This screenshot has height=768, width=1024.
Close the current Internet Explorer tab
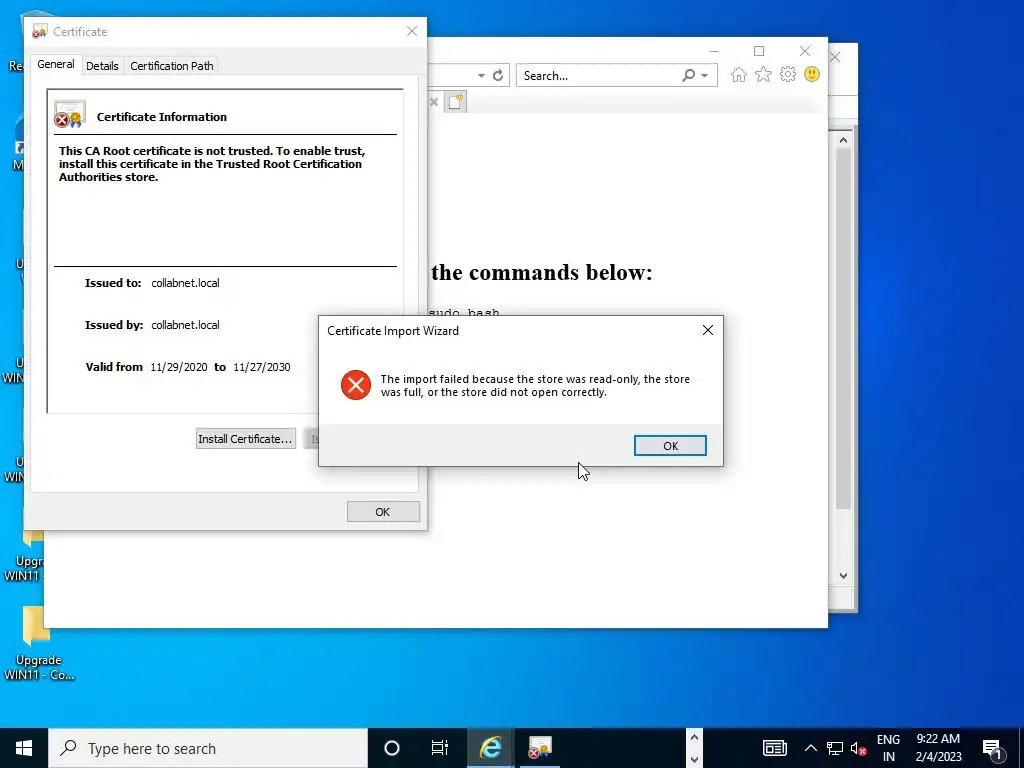434,102
